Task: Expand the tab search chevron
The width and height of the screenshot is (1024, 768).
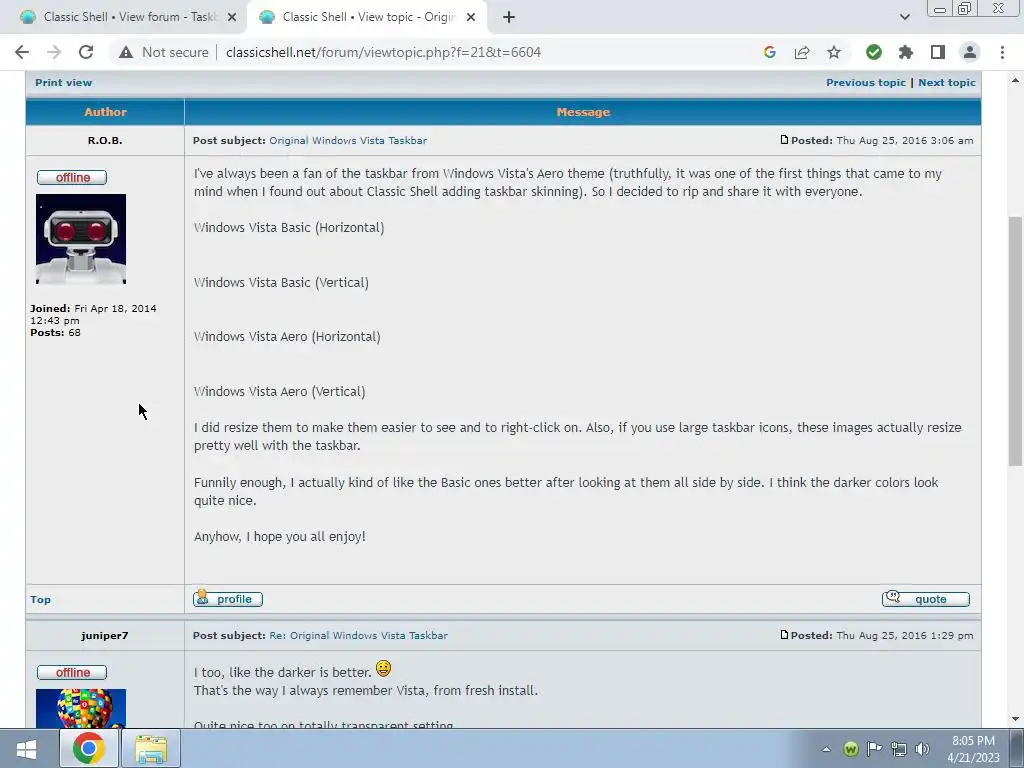Action: (904, 17)
